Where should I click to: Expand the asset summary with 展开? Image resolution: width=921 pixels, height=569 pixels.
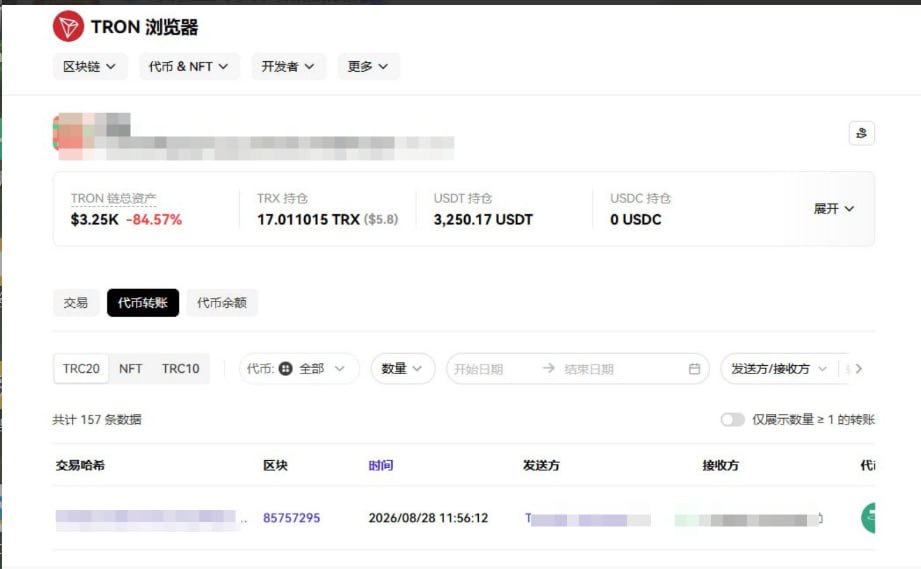(833, 208)
